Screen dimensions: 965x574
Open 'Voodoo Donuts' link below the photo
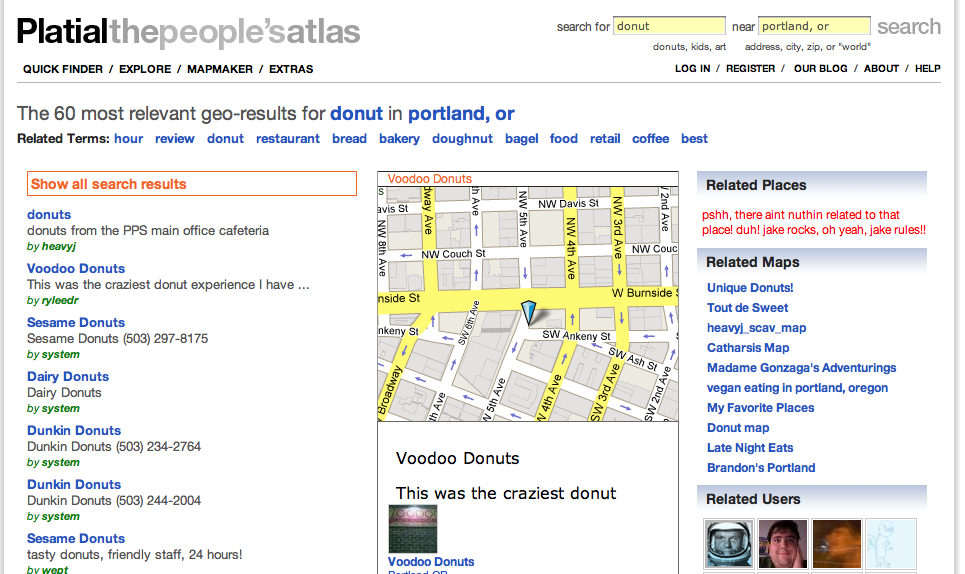(x=431, y=562)
